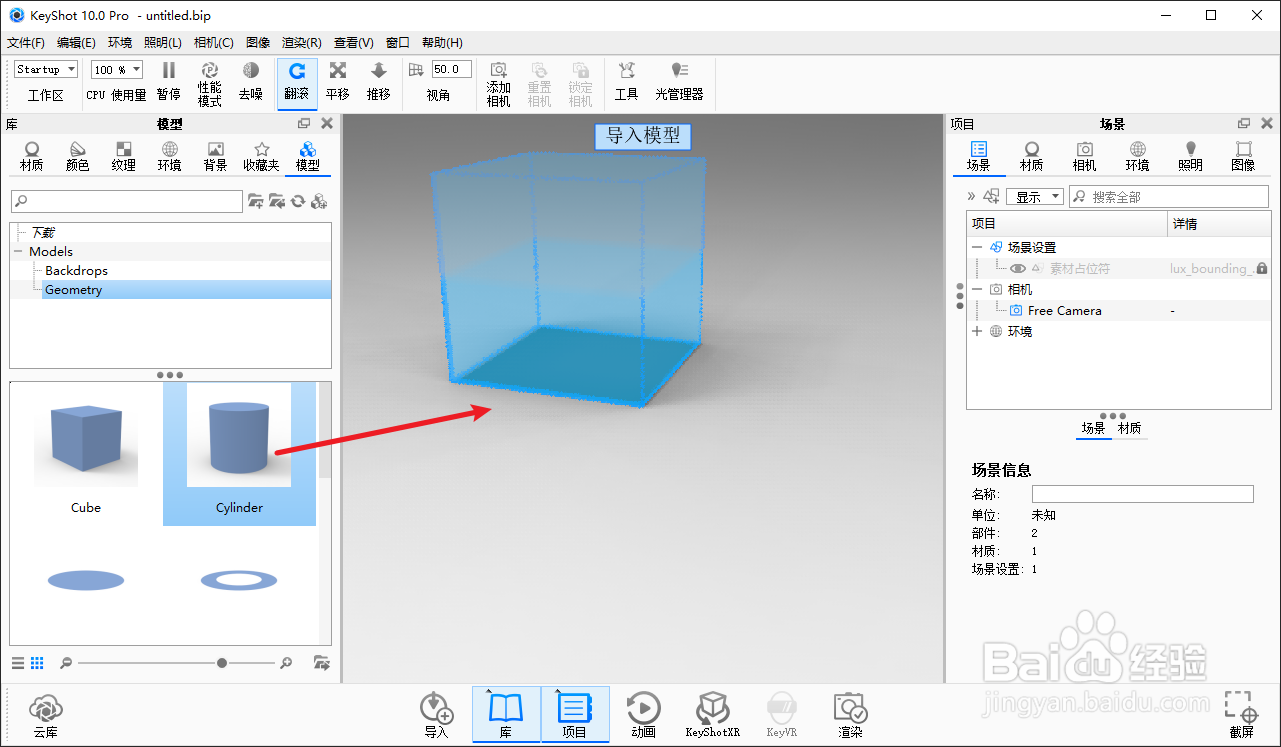Open the Render (渲染) dialog
This screenshot has height=747, width=1281.
(850, 716)
